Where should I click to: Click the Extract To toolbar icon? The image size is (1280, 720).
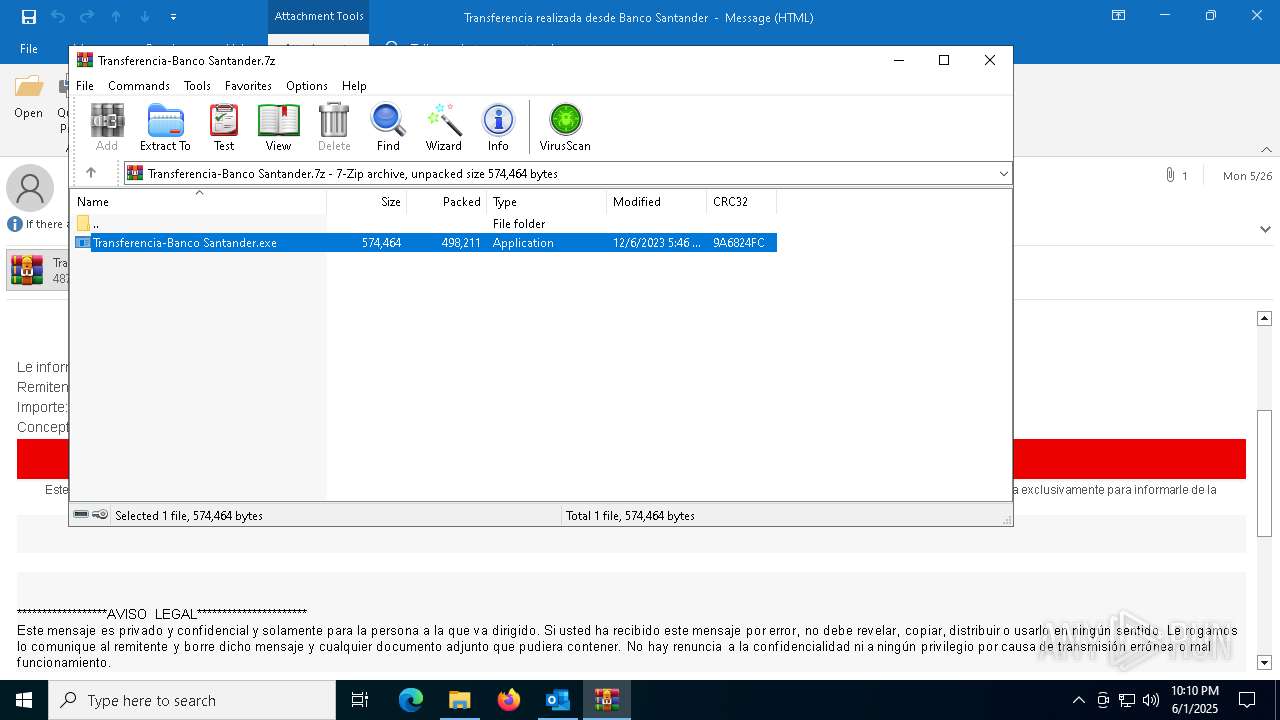pos(165,127)
